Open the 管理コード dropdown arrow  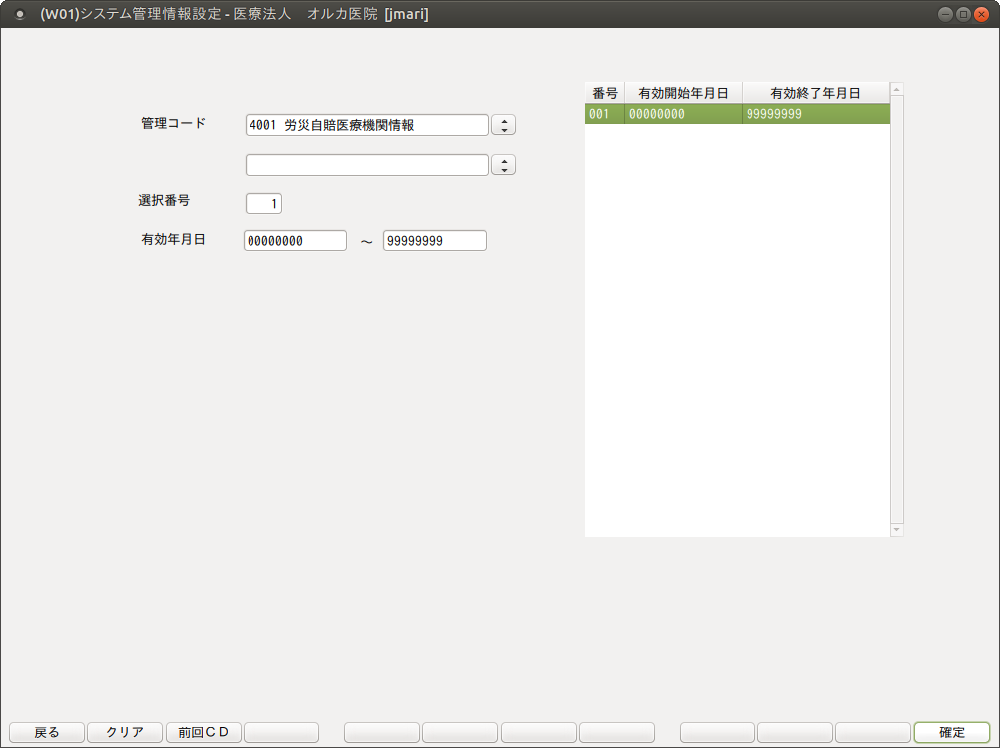point(505,125)
